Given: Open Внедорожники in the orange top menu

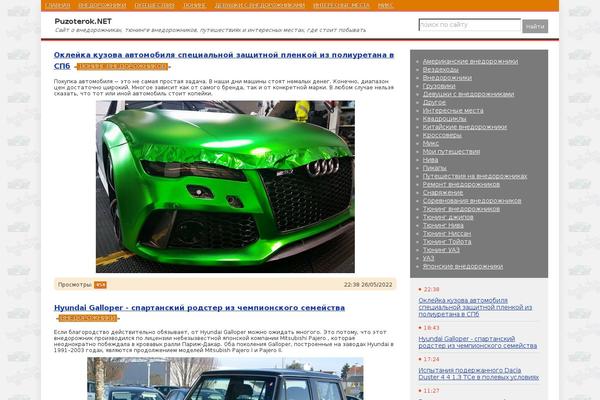Looking at the screenshot, I should click(x=102, y=5).
